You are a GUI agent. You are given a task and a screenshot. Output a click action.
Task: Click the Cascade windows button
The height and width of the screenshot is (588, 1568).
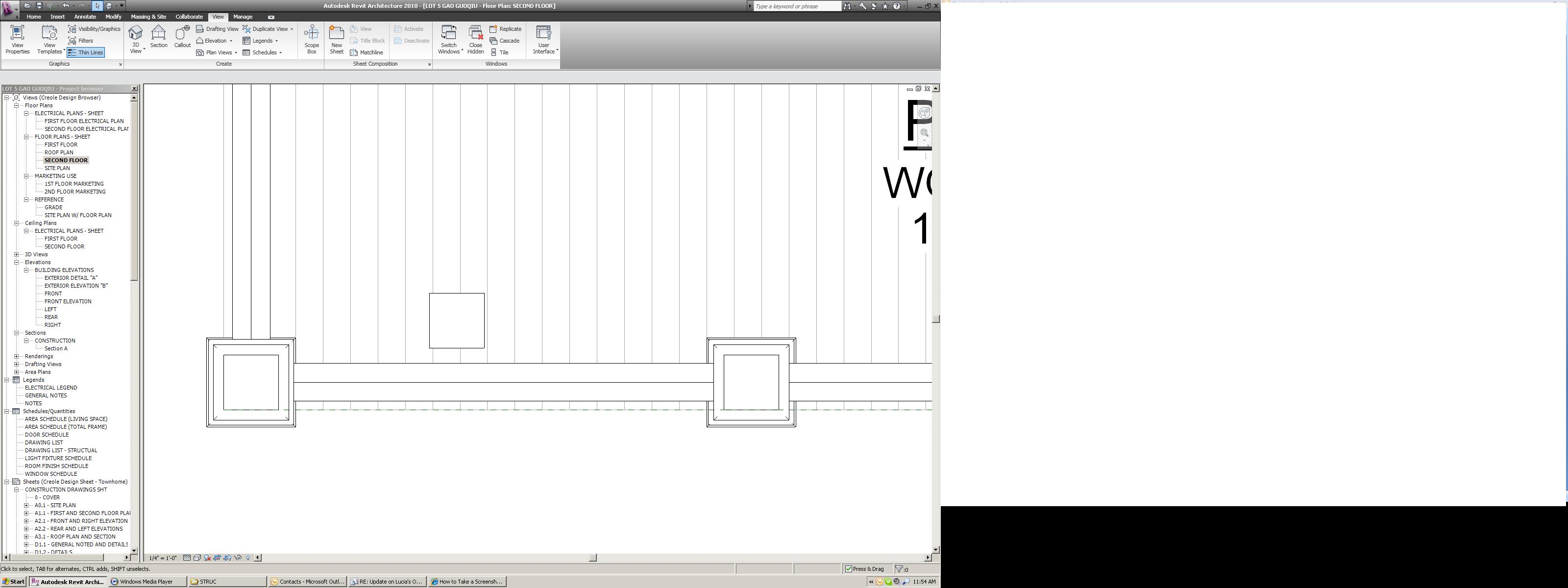click(505, 41)
